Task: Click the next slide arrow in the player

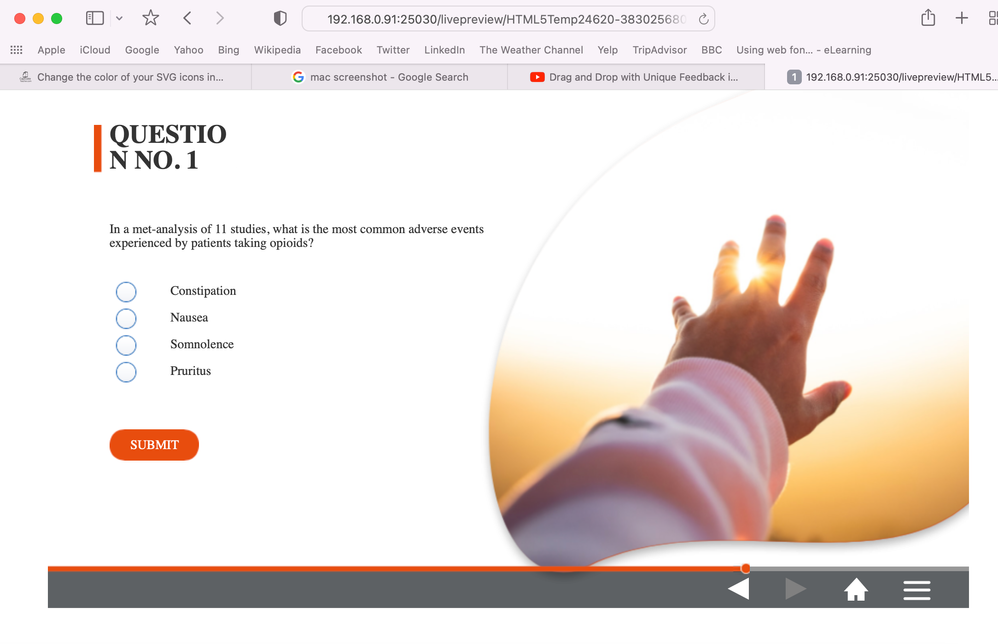Action: click(x=796, y=589)
